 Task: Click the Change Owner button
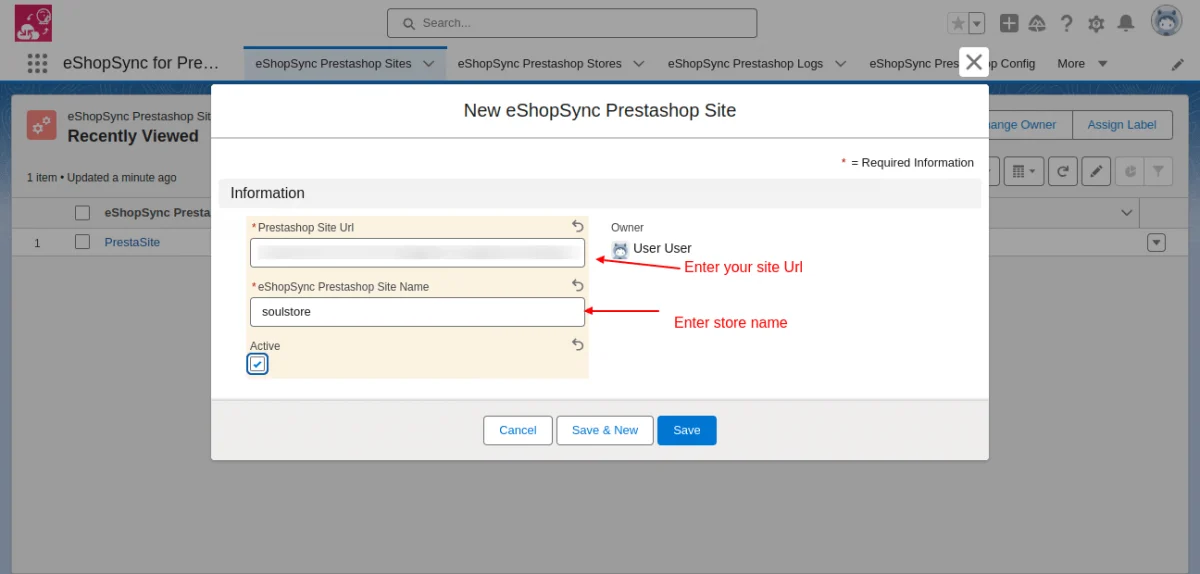point(1030,125)
